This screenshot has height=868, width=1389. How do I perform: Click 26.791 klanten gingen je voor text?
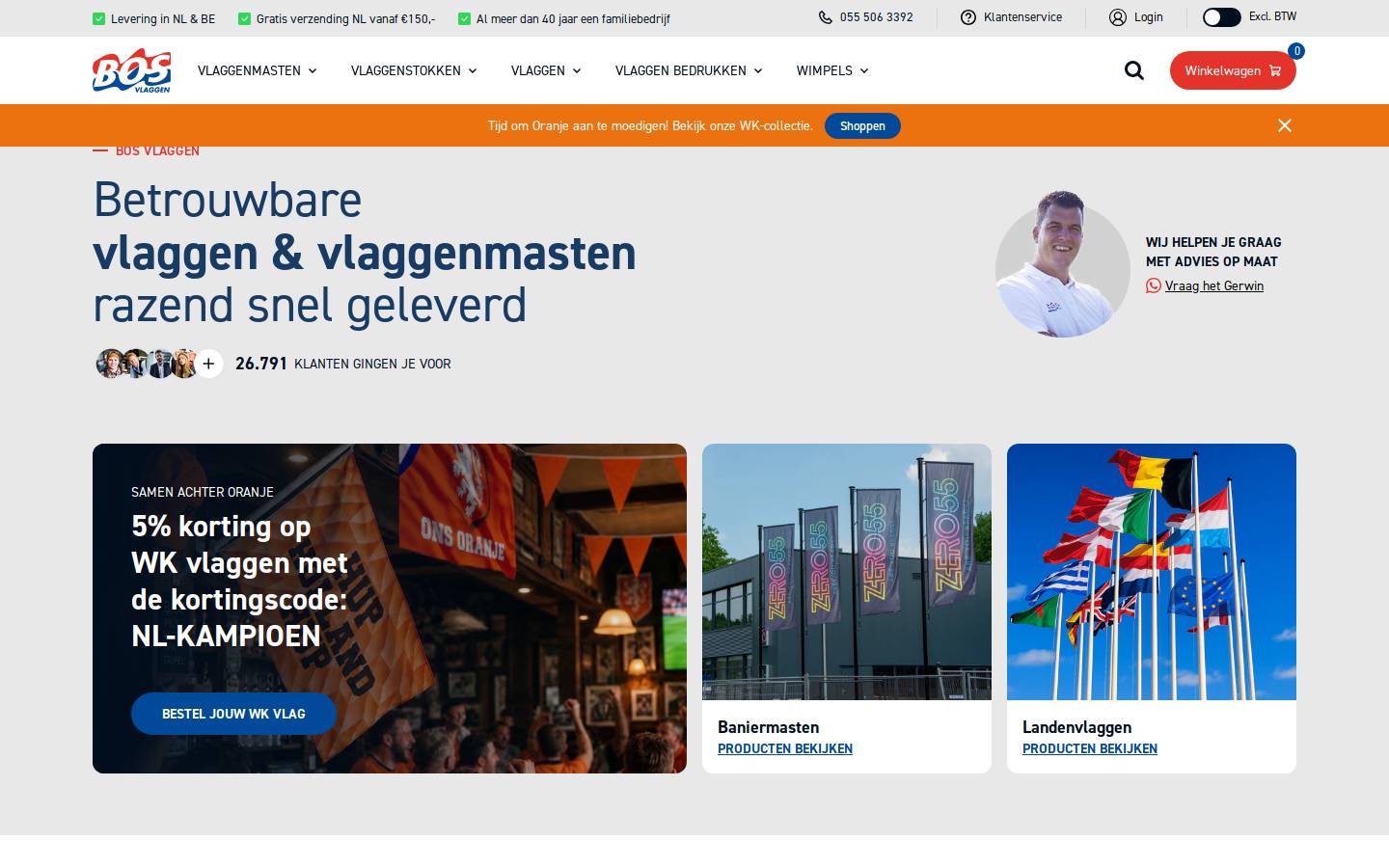[x=343, y=364]
